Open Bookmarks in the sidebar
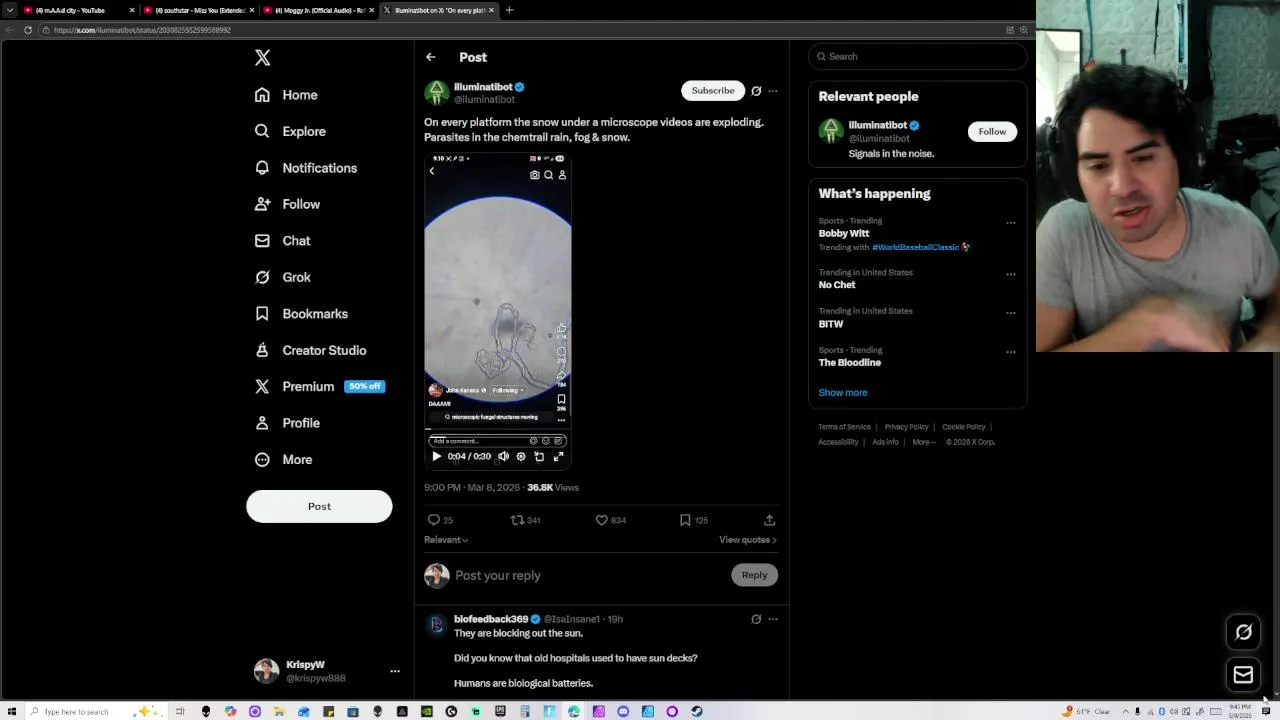Screen dimensions: 1280x720 (301, 314)
